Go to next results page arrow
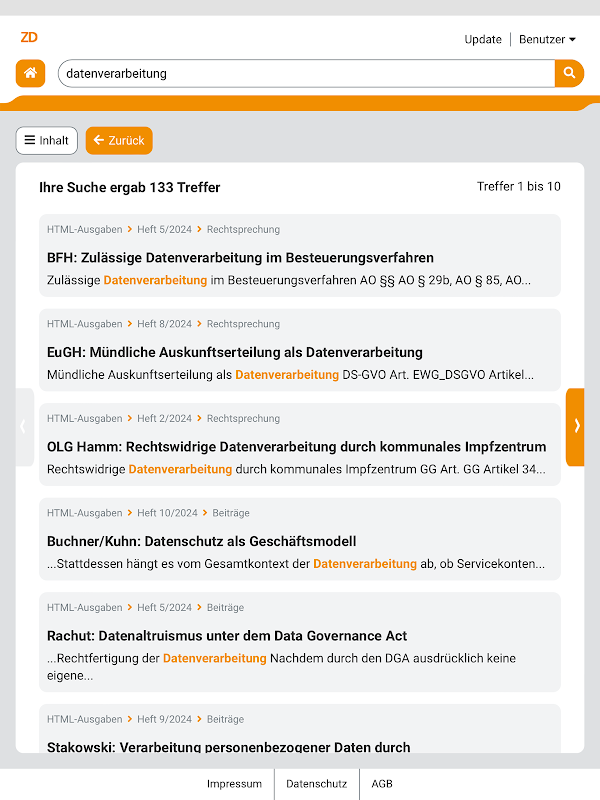This screenshot has height=800, width=600. (x=576, y=427)
